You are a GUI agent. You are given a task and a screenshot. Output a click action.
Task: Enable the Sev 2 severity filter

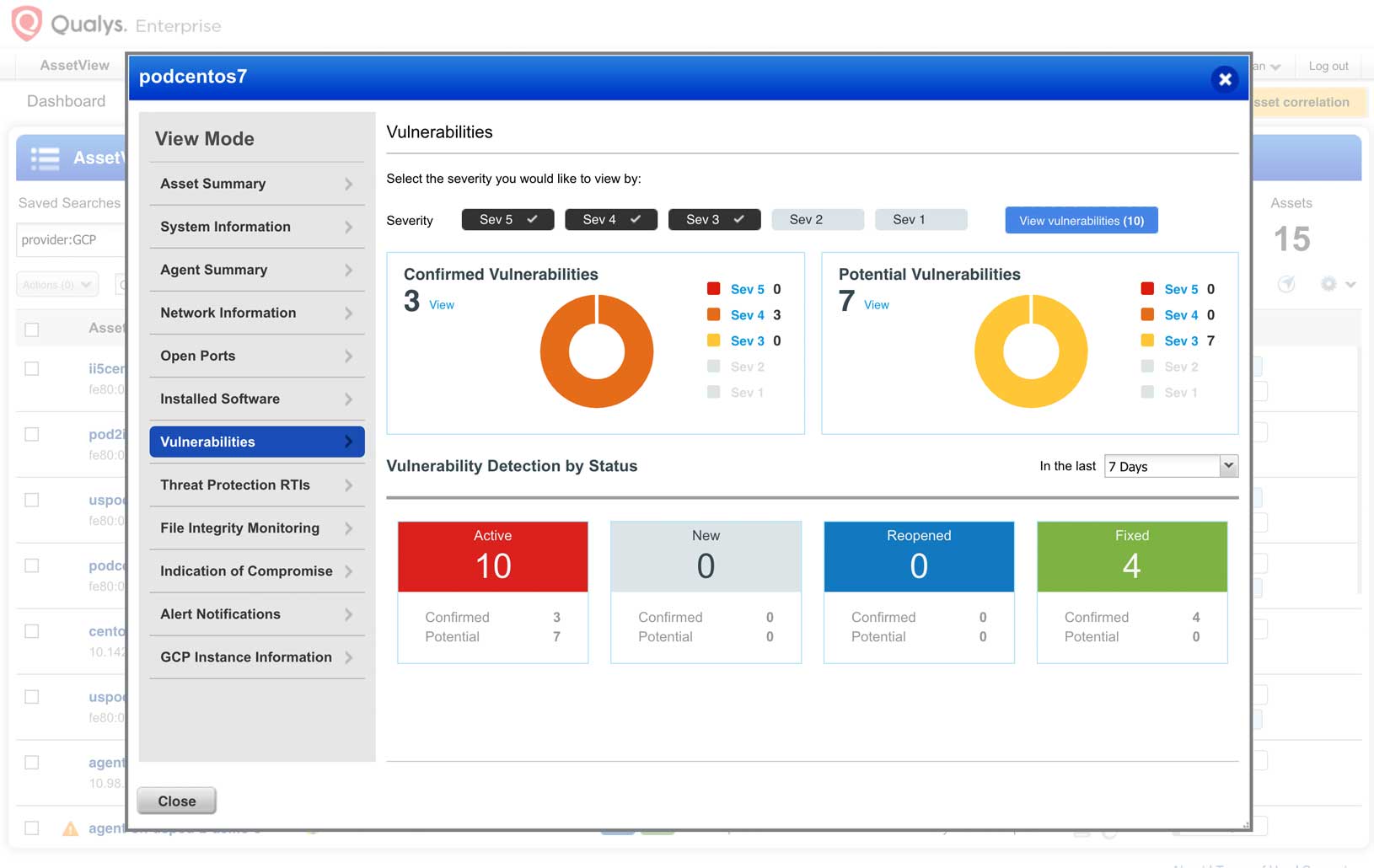[x=817, y=219]
